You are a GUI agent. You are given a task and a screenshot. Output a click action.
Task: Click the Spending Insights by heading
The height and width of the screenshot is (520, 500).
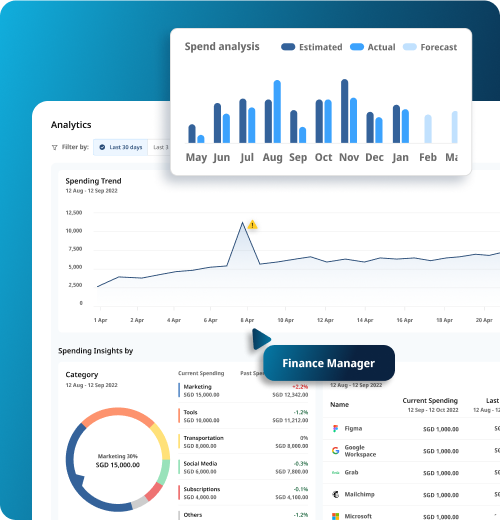96,351
